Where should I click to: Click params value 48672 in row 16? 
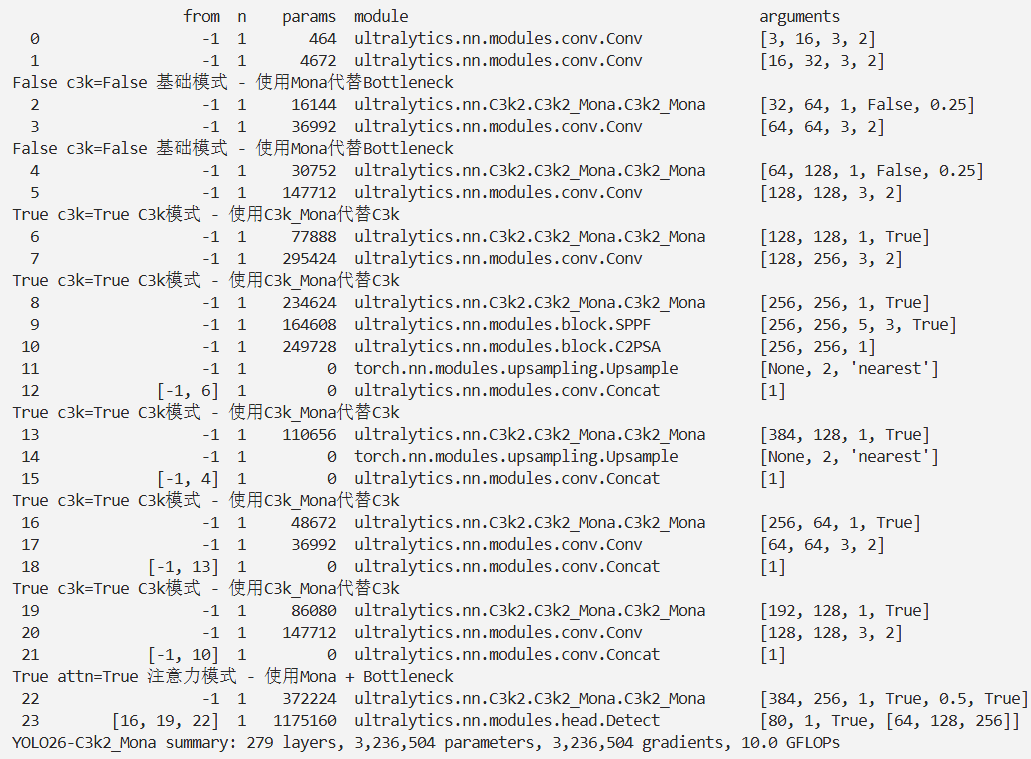[x=313, y=523]
